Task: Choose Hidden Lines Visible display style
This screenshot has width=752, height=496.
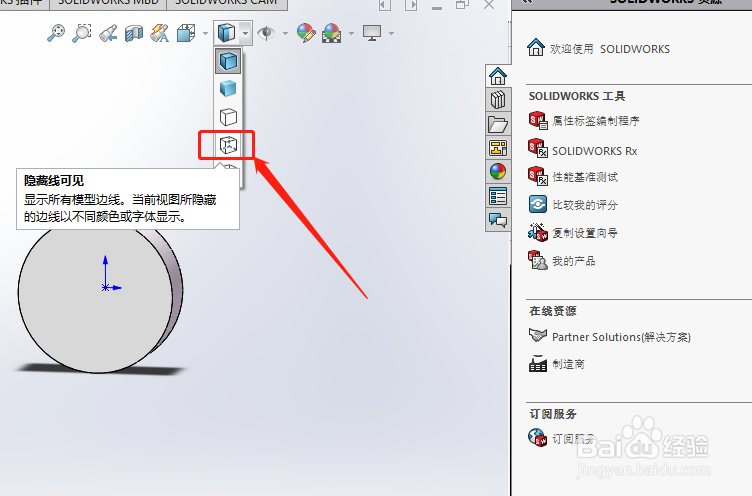Action: click(228, 144)
